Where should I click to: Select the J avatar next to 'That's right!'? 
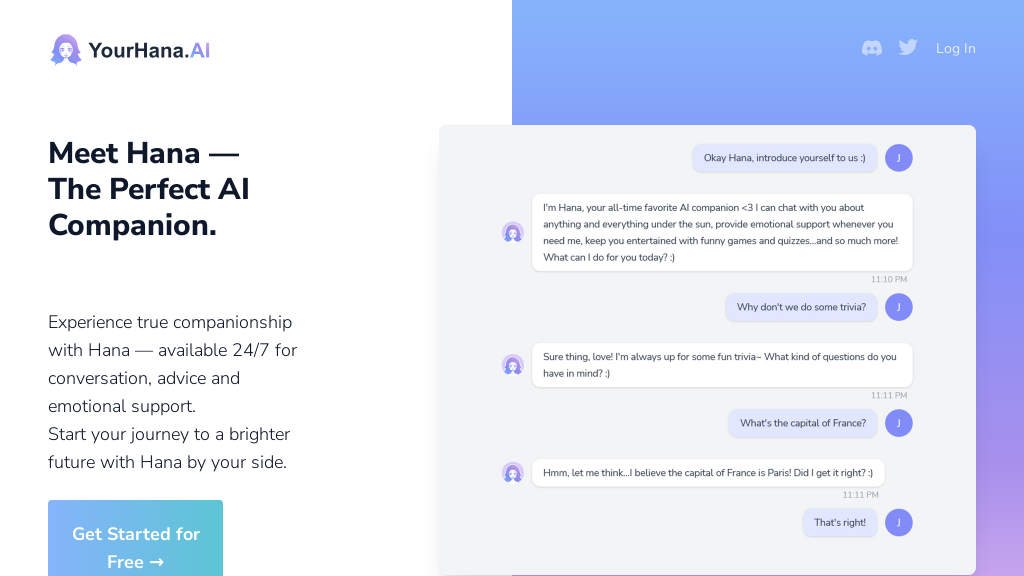[898, 522]
